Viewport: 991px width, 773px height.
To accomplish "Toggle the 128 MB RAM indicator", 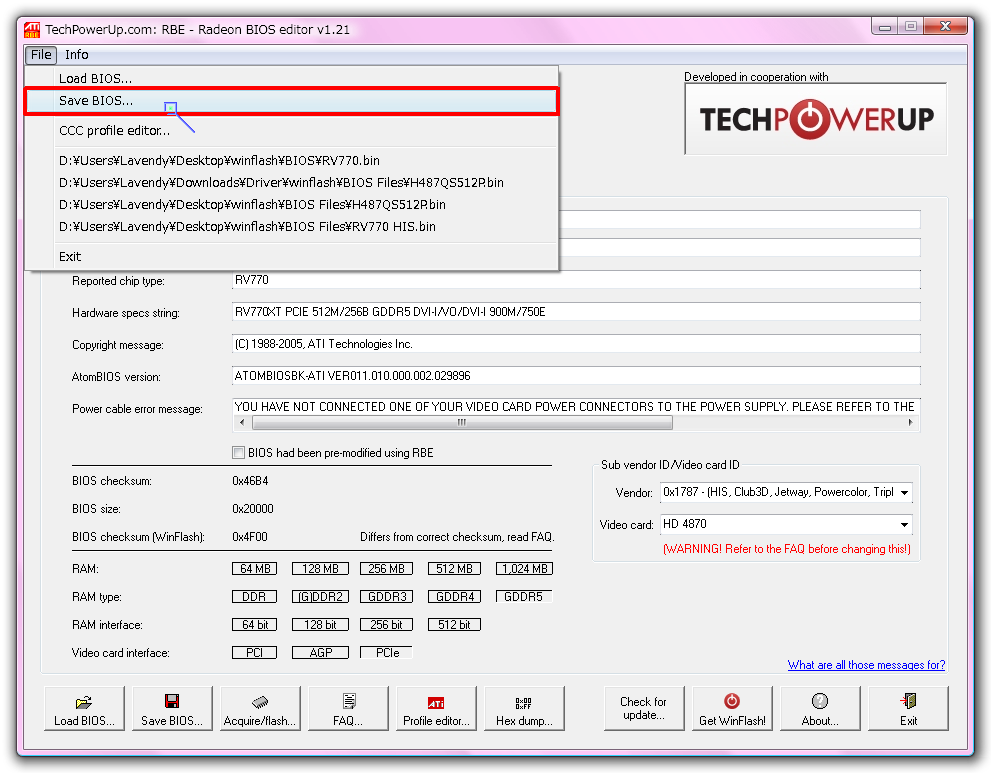I will tap(320, 569).
